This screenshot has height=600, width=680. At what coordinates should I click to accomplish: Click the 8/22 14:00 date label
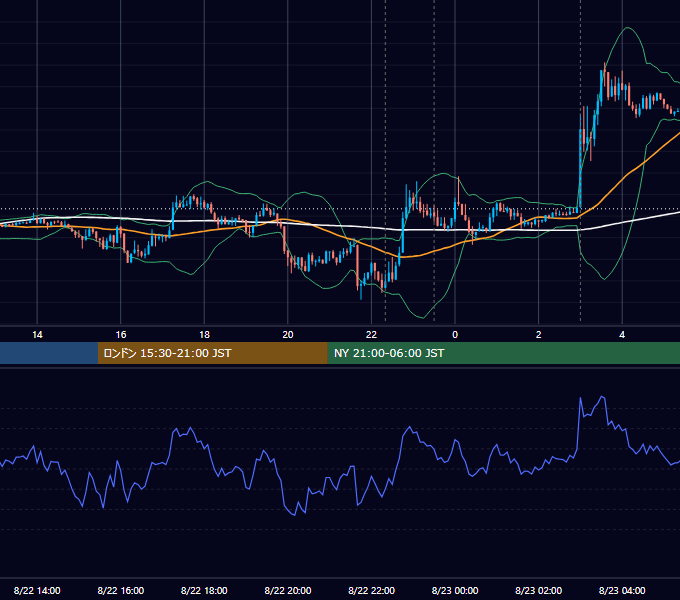[x=37, y=590]
